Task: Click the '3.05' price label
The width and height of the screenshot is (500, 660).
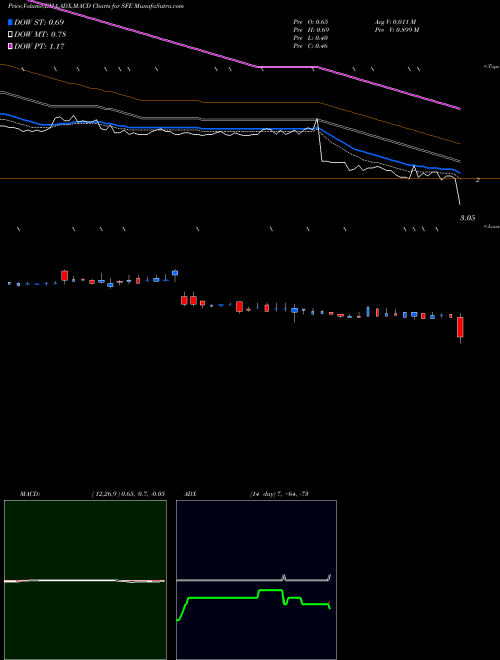Action: coord(467,218)
